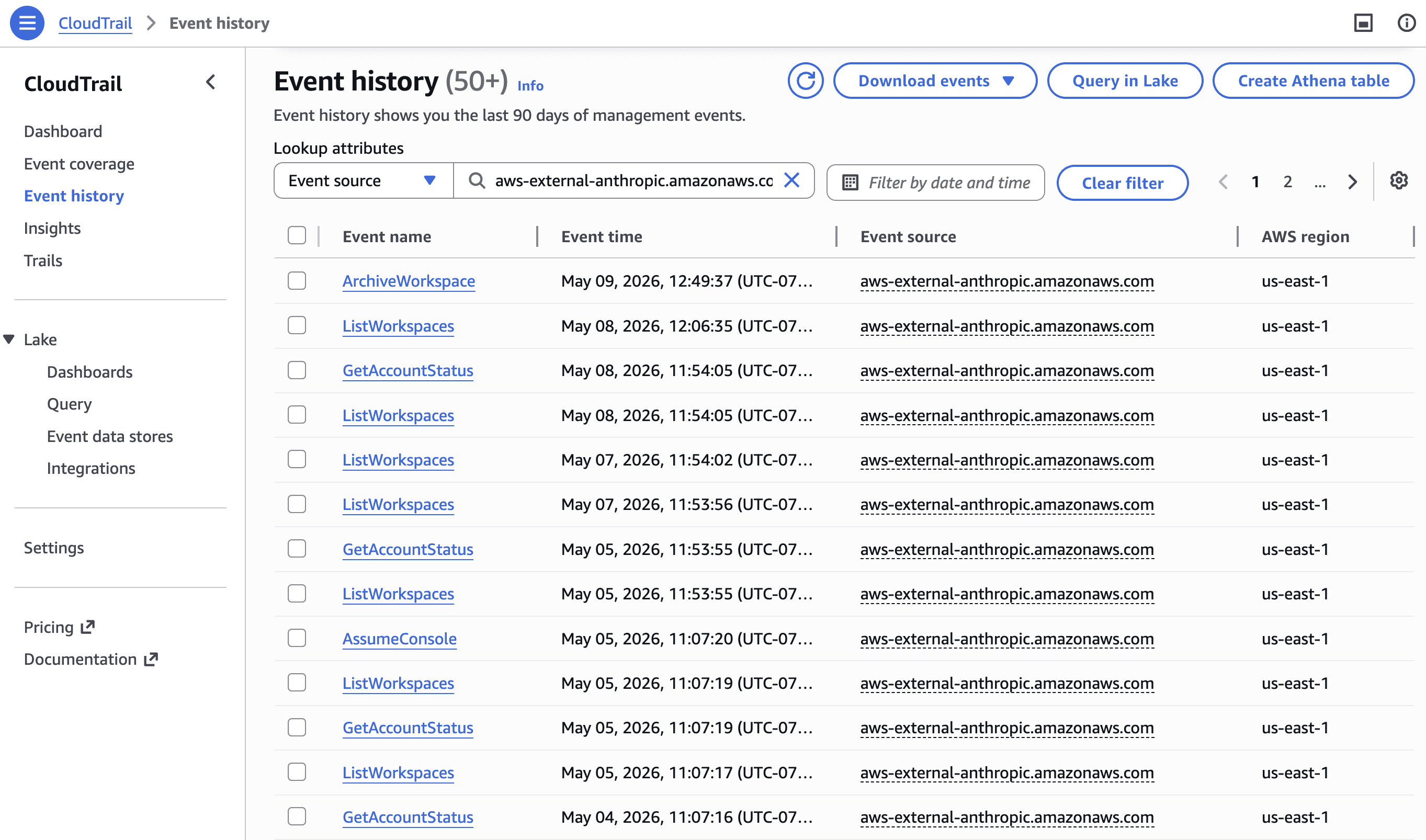Screen dimensions: 1426x840
Task: Open Filter by date and time field
Action: [935, 182]
